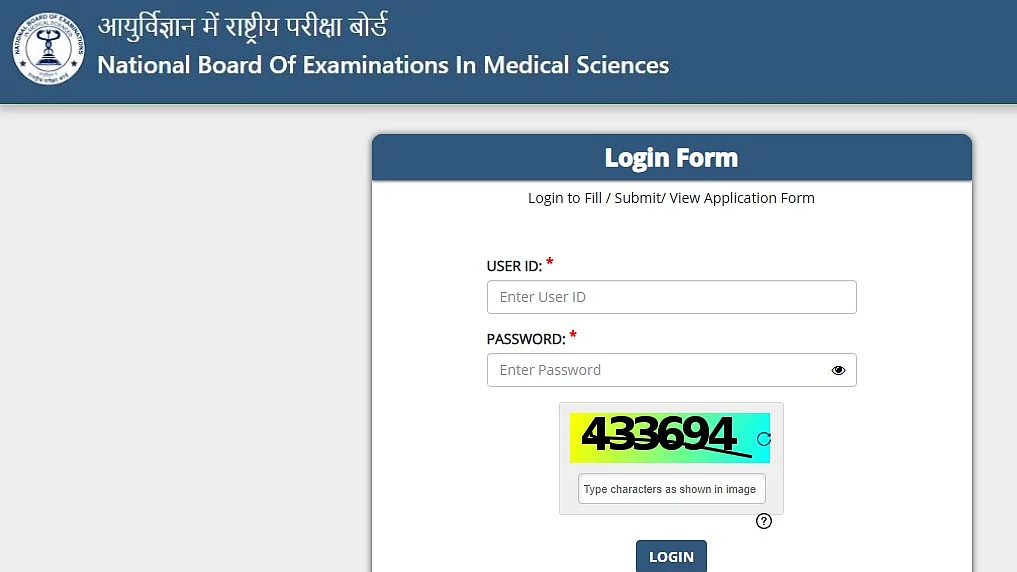
Task: Click red asterisk beside PASSWORD
Action: 573,335
